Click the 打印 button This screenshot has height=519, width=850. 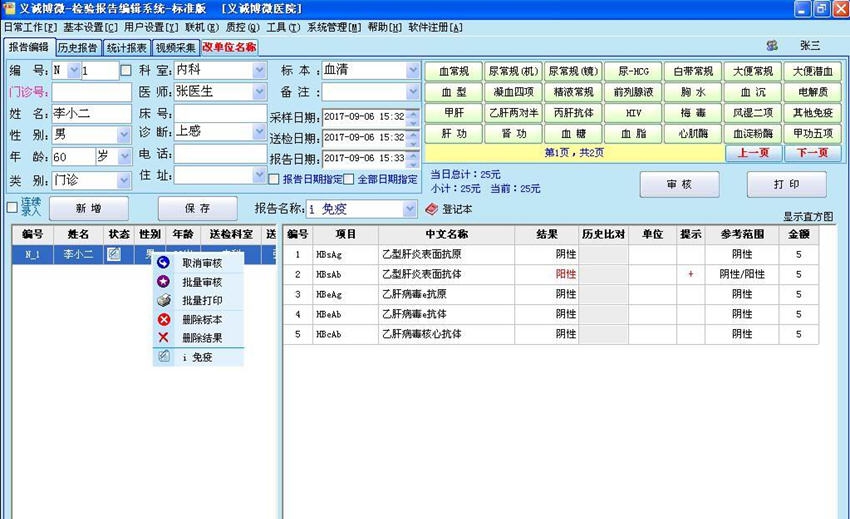point(787,184)
